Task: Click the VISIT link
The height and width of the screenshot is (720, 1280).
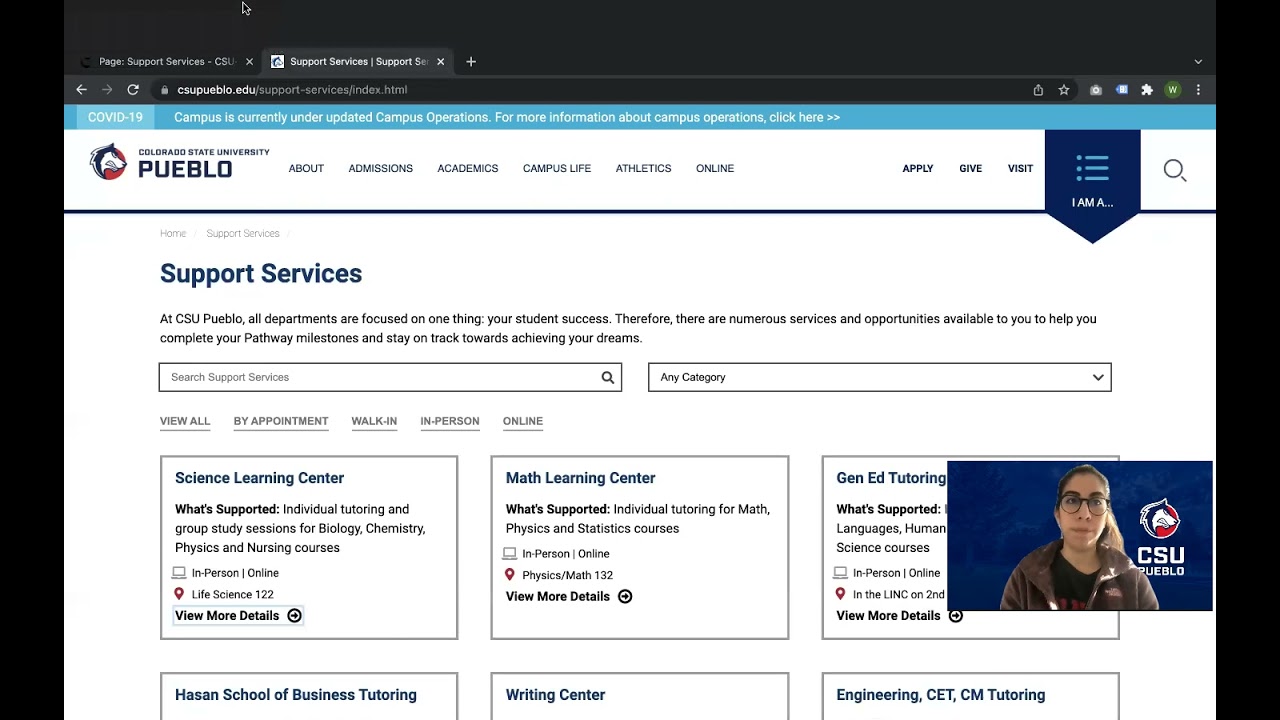Action: coord(1020,168)
